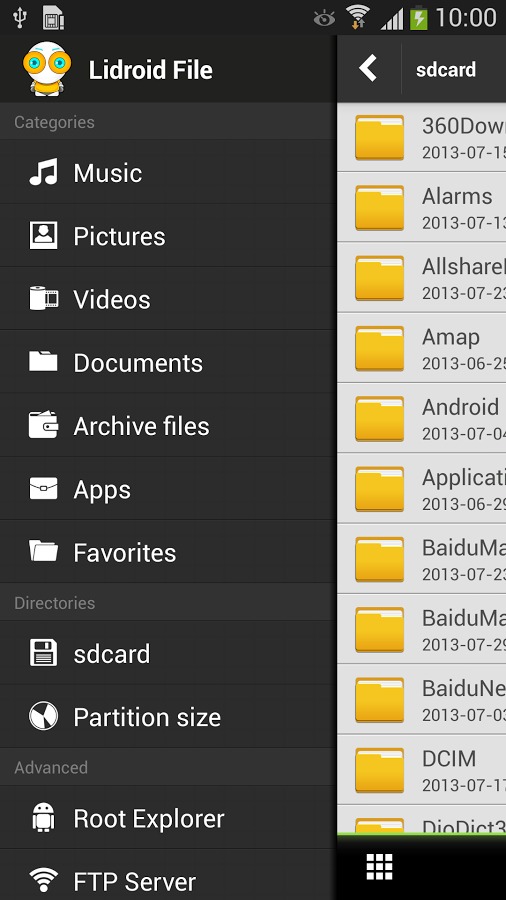Open the Favorites folder entry
Screen dimensions: 506x900
[x=168, y=552]
